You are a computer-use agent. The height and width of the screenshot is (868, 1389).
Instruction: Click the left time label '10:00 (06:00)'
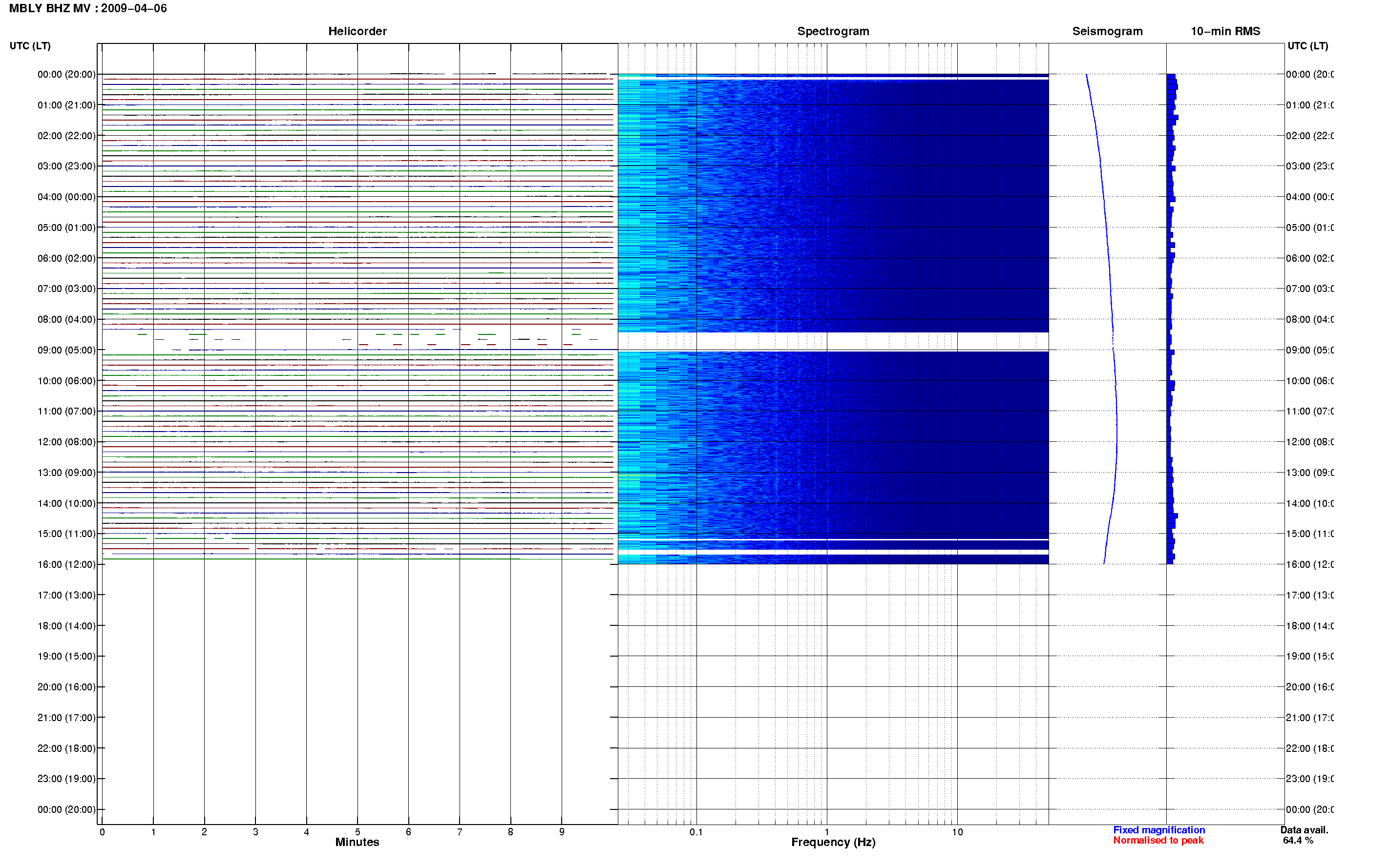[66, 381]
